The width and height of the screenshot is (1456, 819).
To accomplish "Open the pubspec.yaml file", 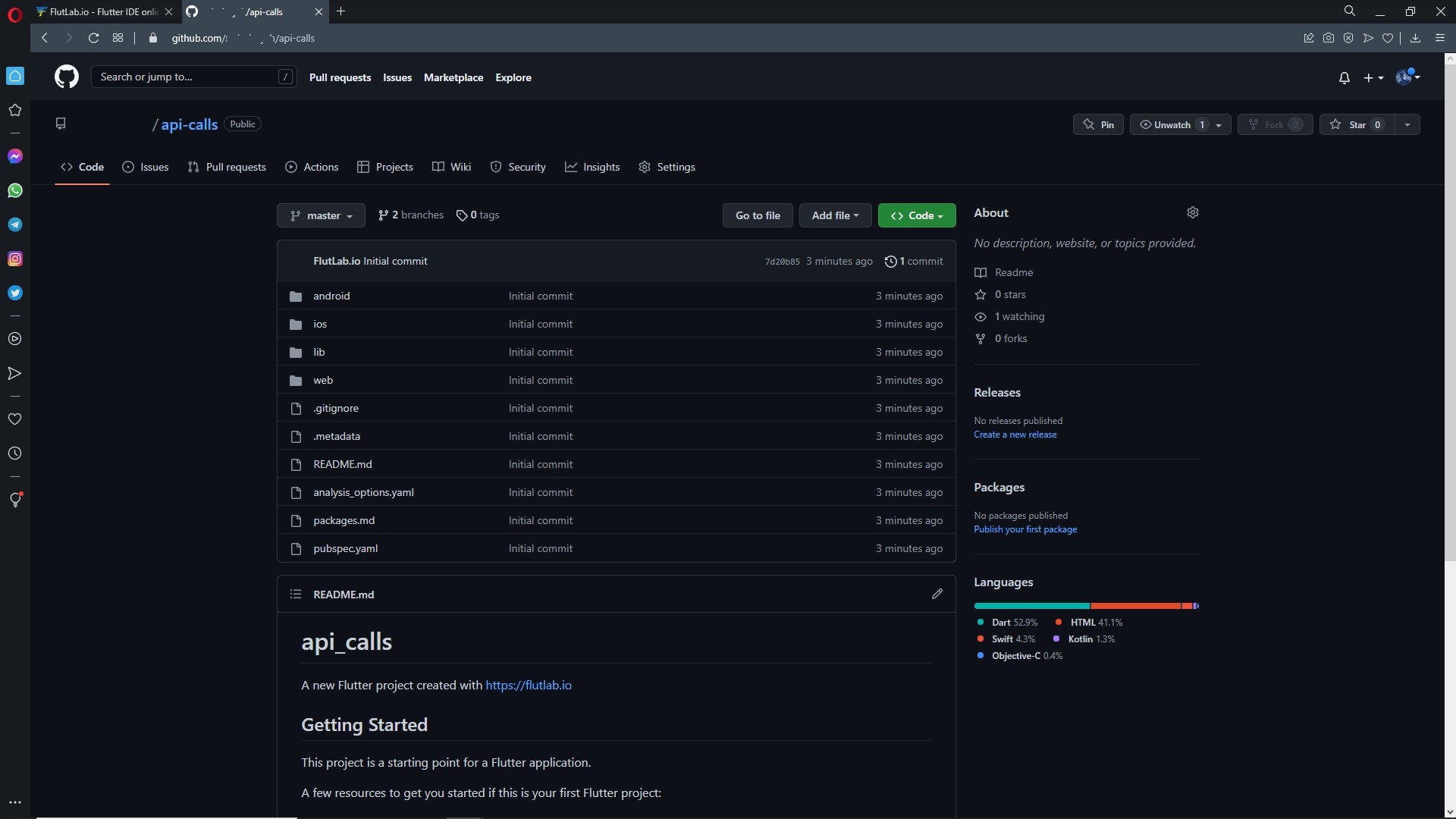I will pyautogui.click(x=345, y=548).
